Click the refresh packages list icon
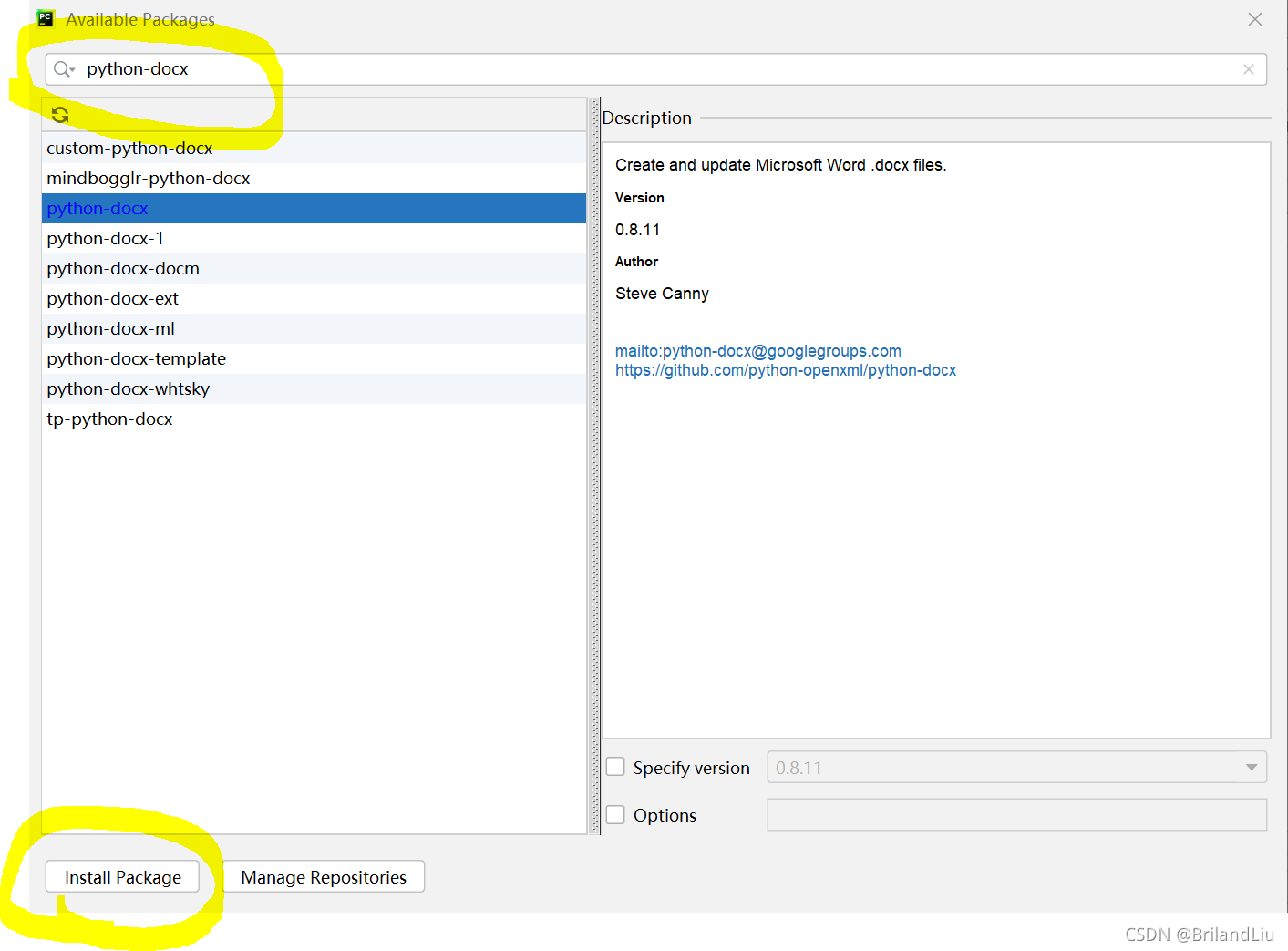This screenshot has height=951, width=1288. 60,115
